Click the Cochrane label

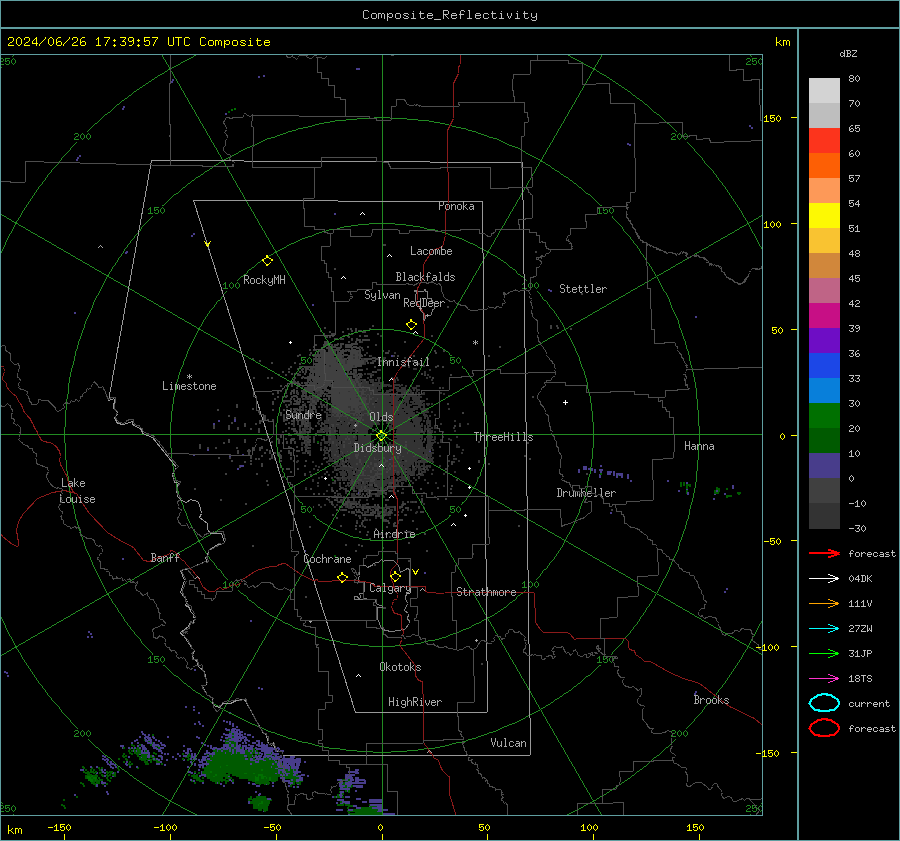tap(327, 559)
